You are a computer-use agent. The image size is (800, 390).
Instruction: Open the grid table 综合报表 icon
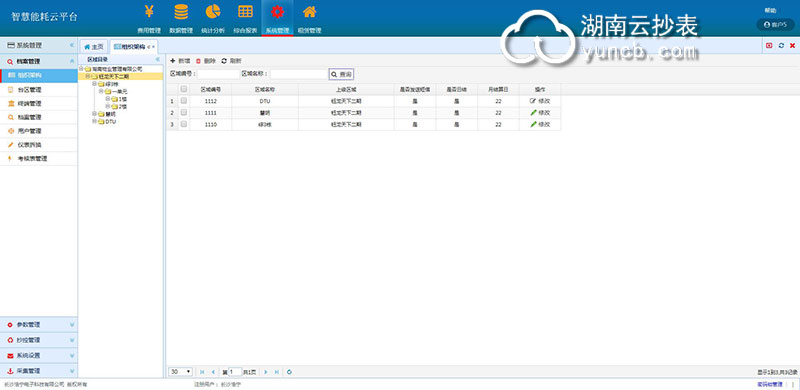245,11
